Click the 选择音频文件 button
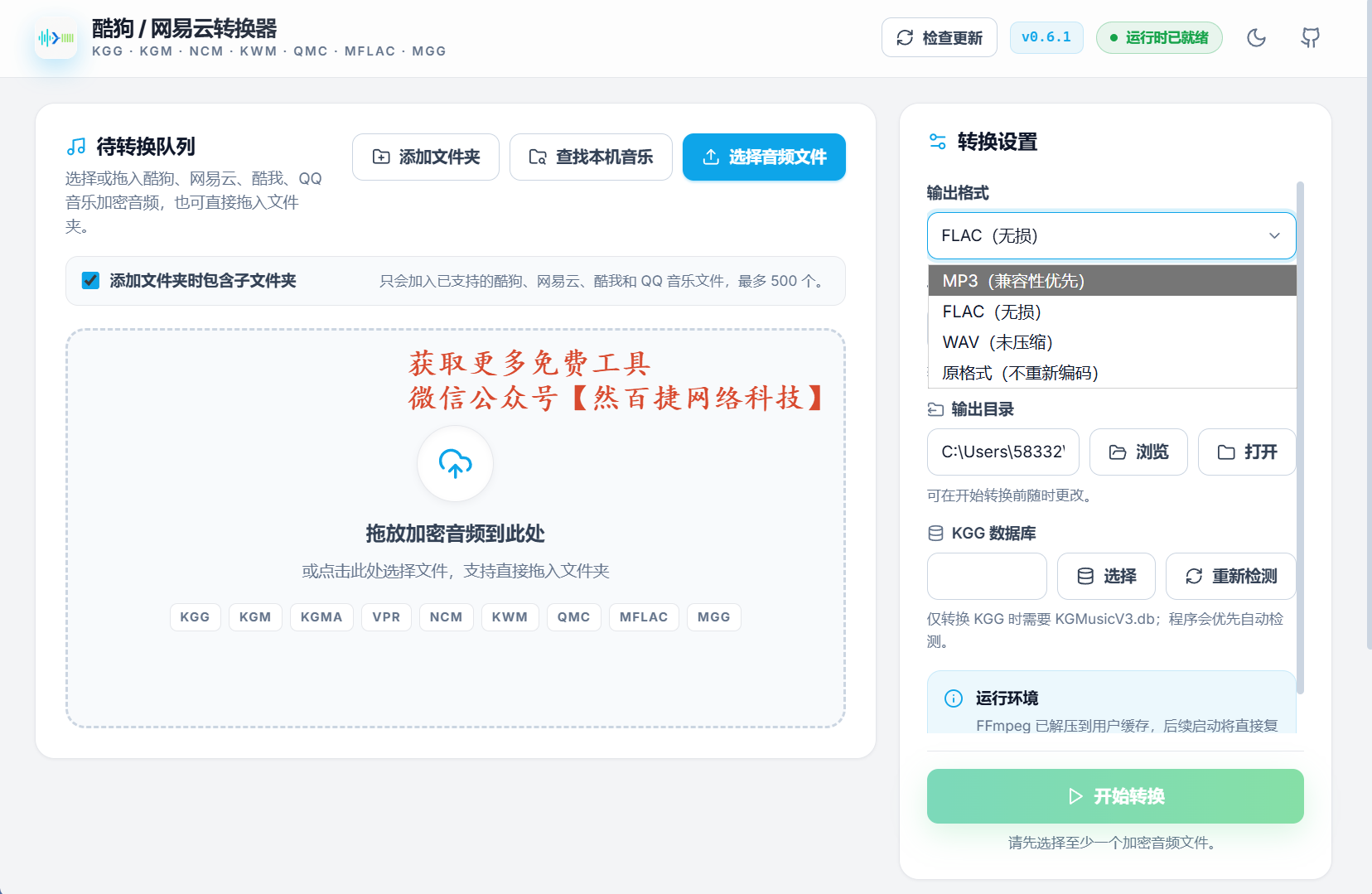 coord(764,157)
